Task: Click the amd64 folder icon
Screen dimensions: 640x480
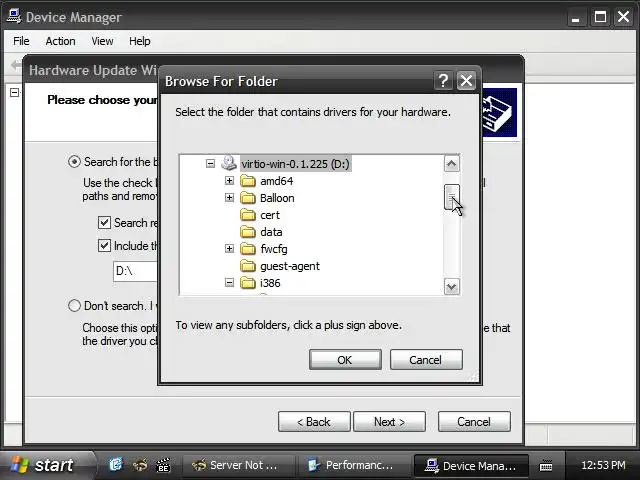Action: point(248,181)
